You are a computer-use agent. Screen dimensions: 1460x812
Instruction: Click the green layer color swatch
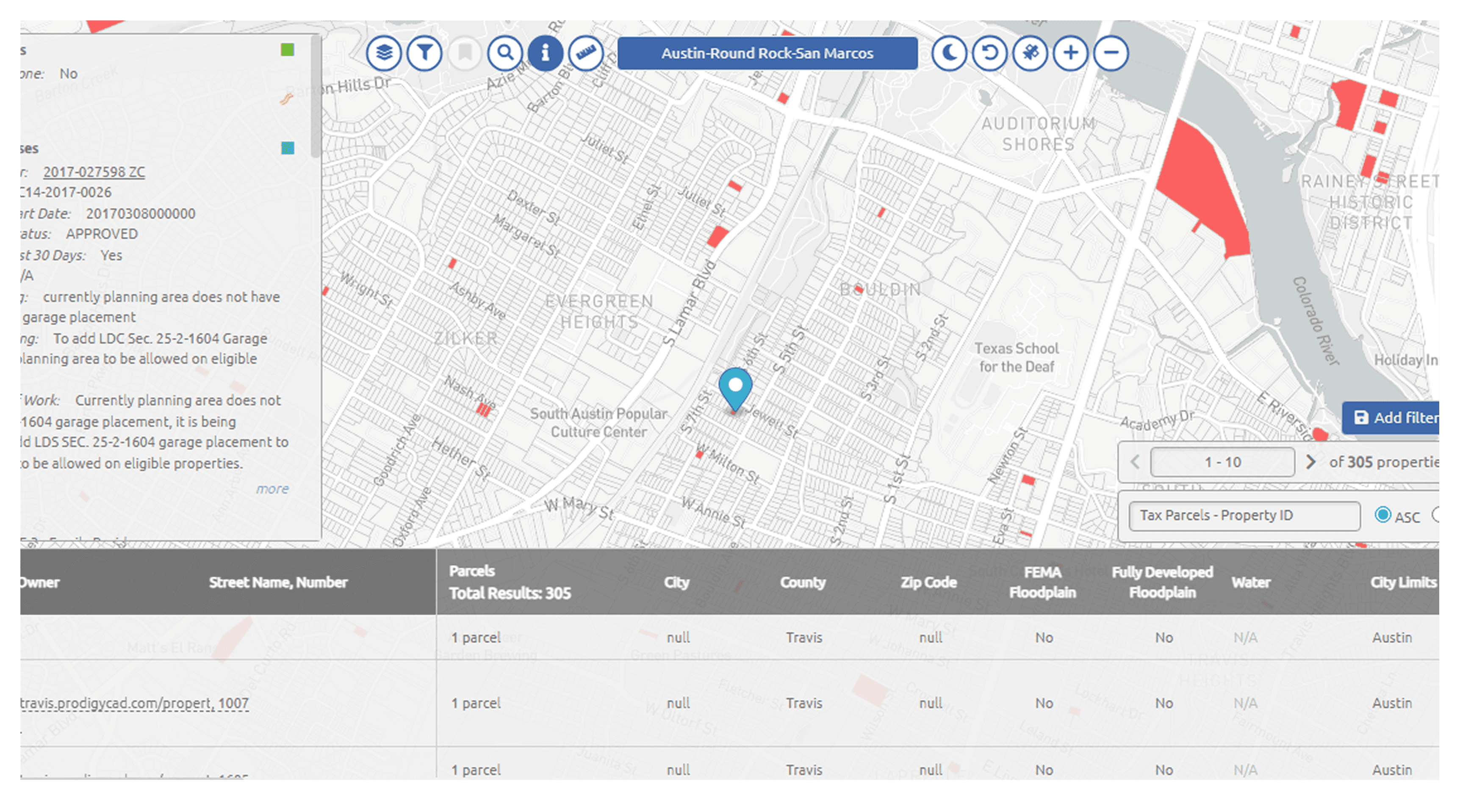pos(287,50)
